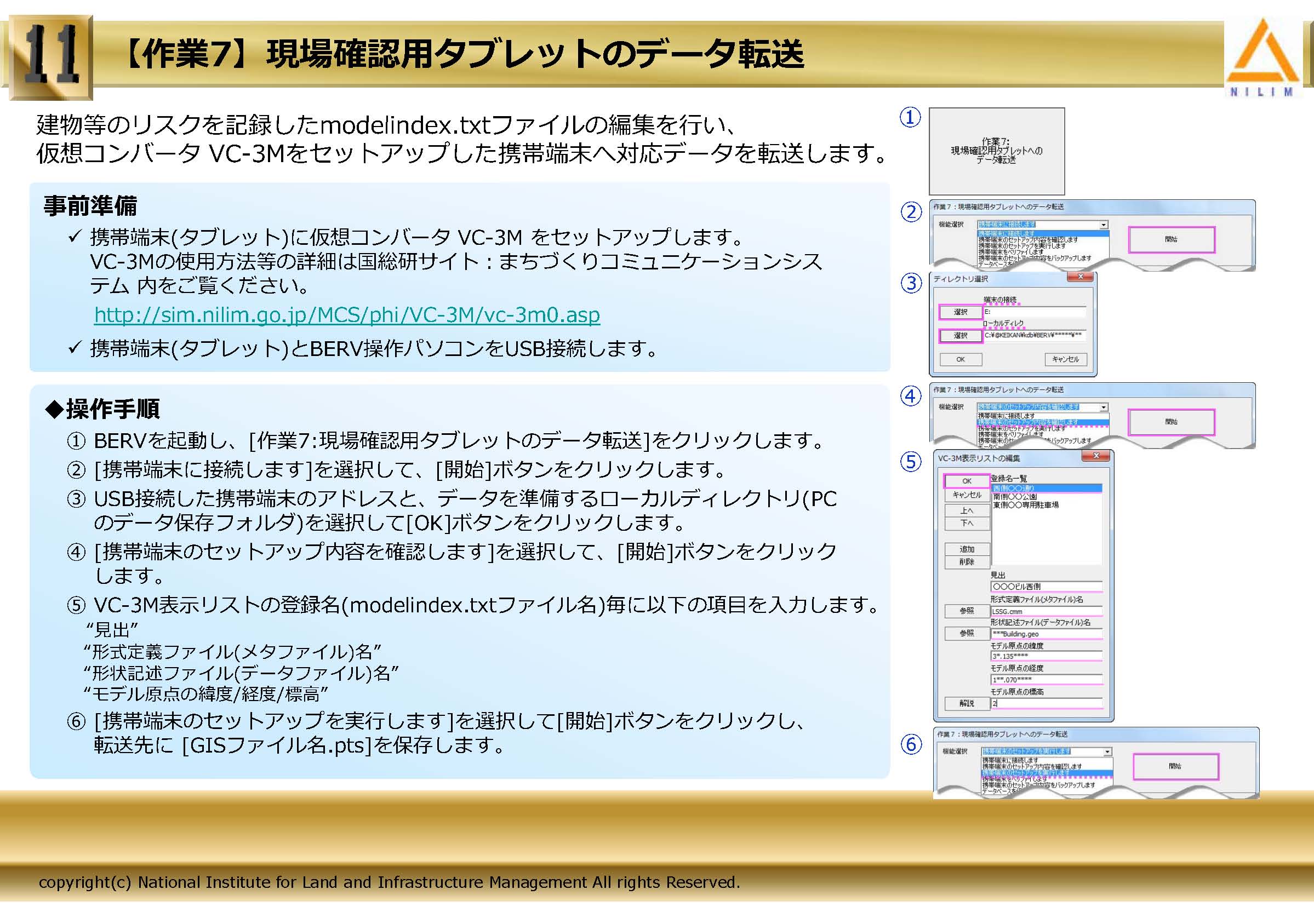Click 選択 button for 端末の接続
Viewport: 1314px width, 924px height.
point(962,312)
